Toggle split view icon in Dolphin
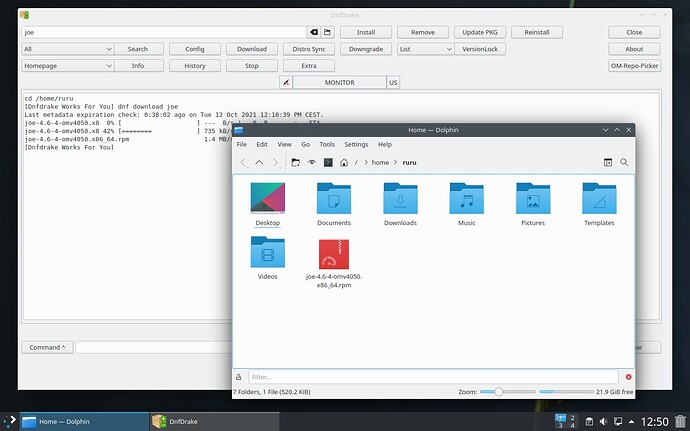 click(x=608, y=162)
